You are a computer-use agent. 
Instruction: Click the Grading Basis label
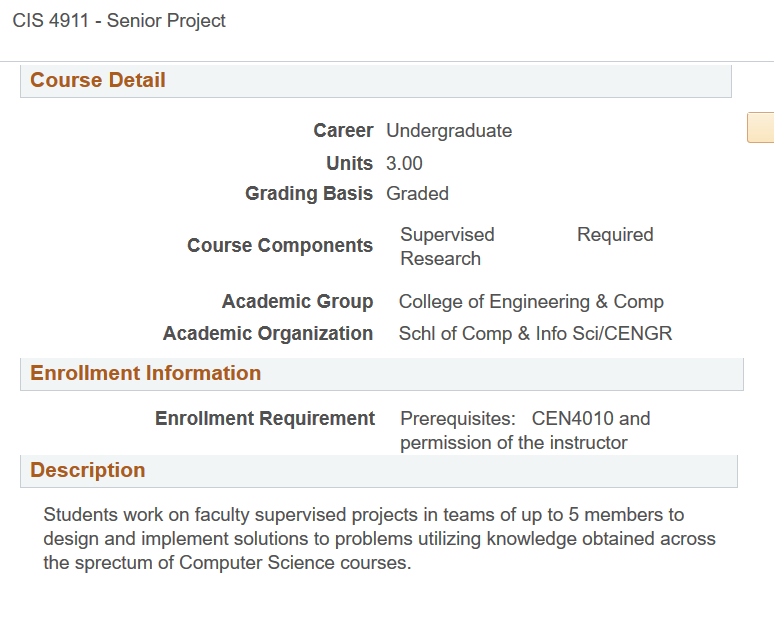309,194
